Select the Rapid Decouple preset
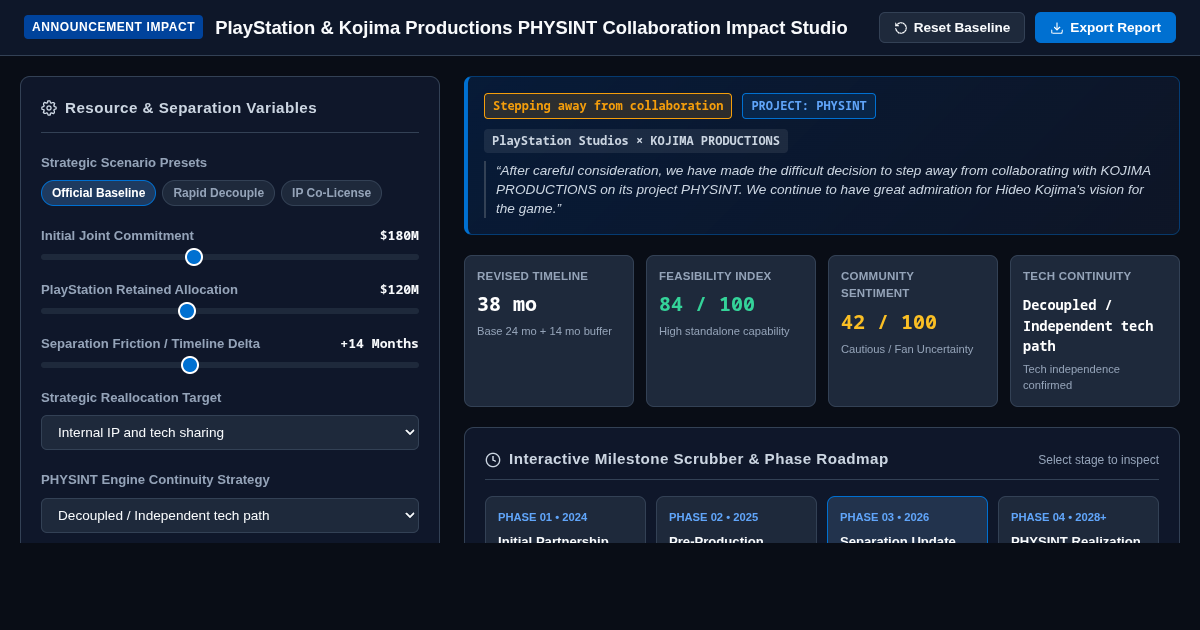Image resolution: width=1200 pixels, height=630 pixels. pos(218,193)
